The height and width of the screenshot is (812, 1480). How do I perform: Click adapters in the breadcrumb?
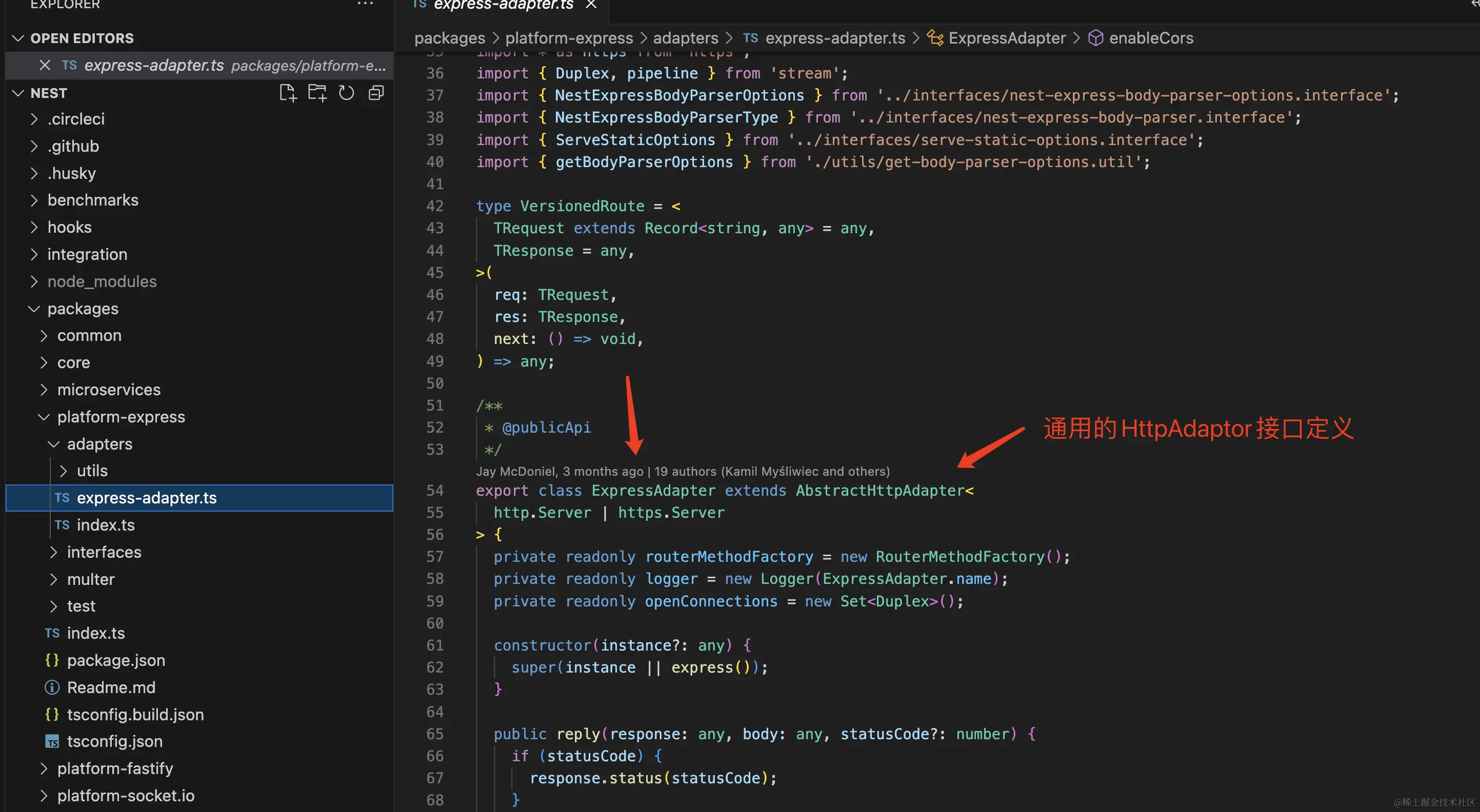pos(686,38)
